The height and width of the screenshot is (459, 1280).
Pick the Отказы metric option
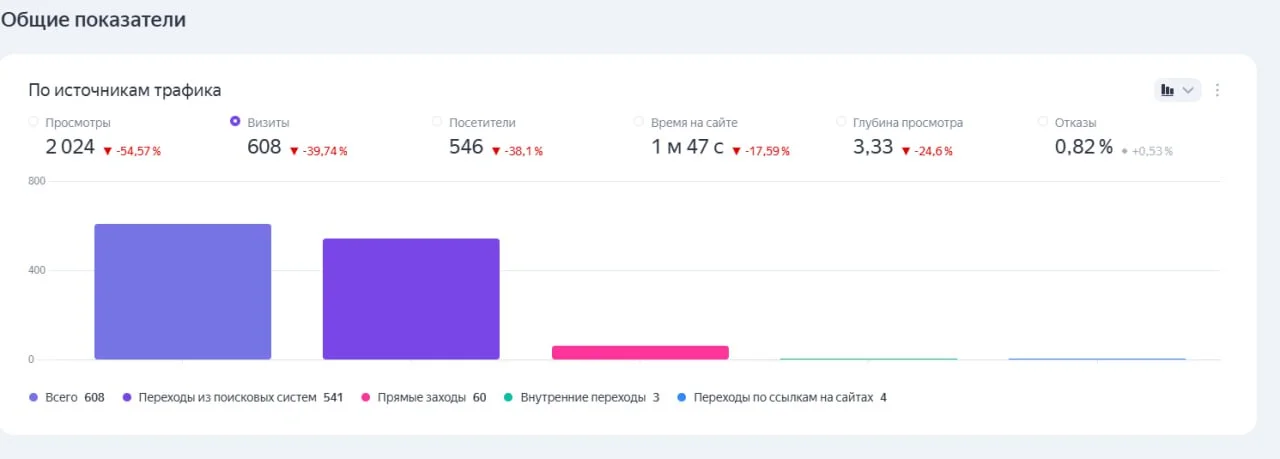(1044, 122)
